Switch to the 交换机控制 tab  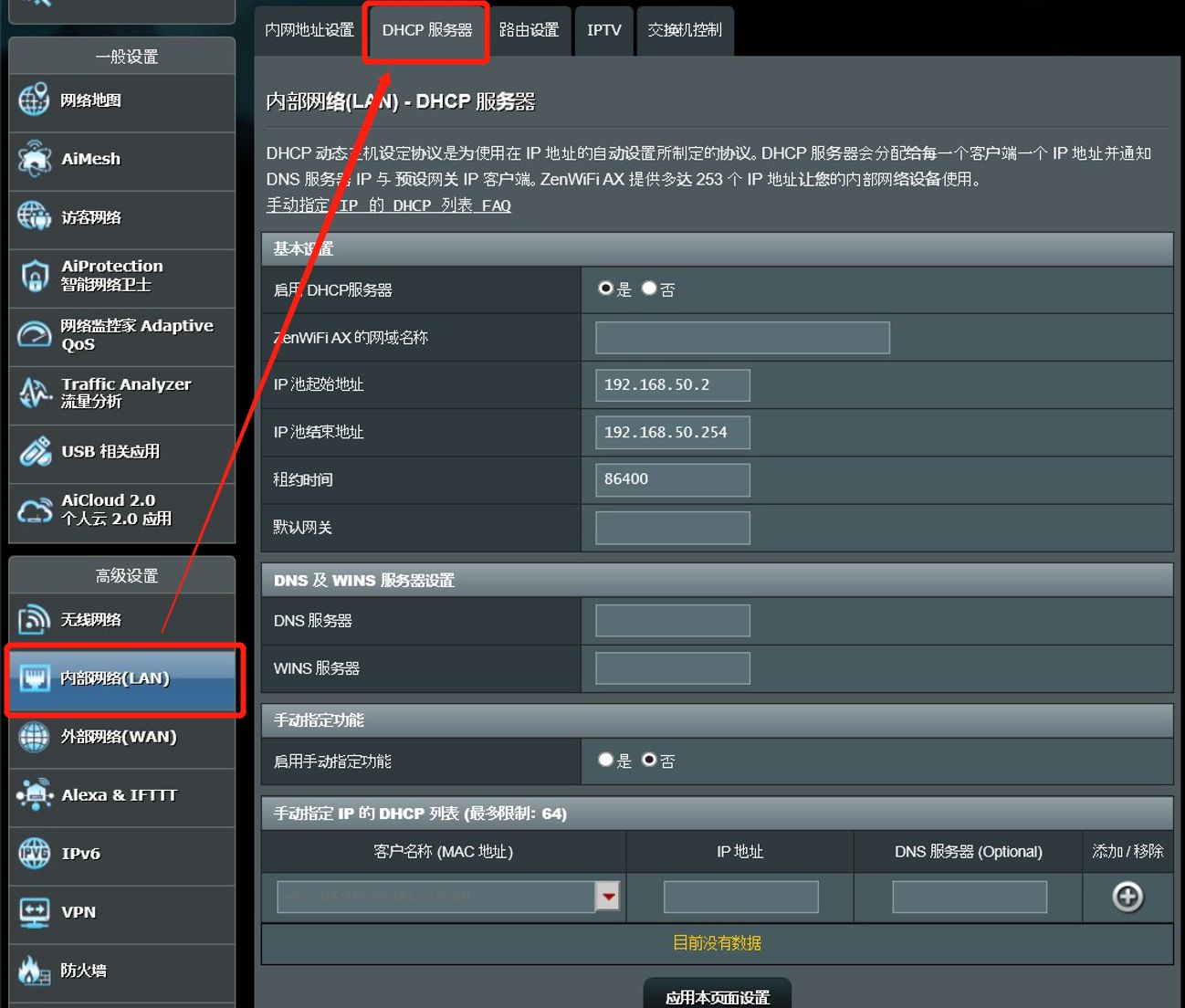point(685,30)
